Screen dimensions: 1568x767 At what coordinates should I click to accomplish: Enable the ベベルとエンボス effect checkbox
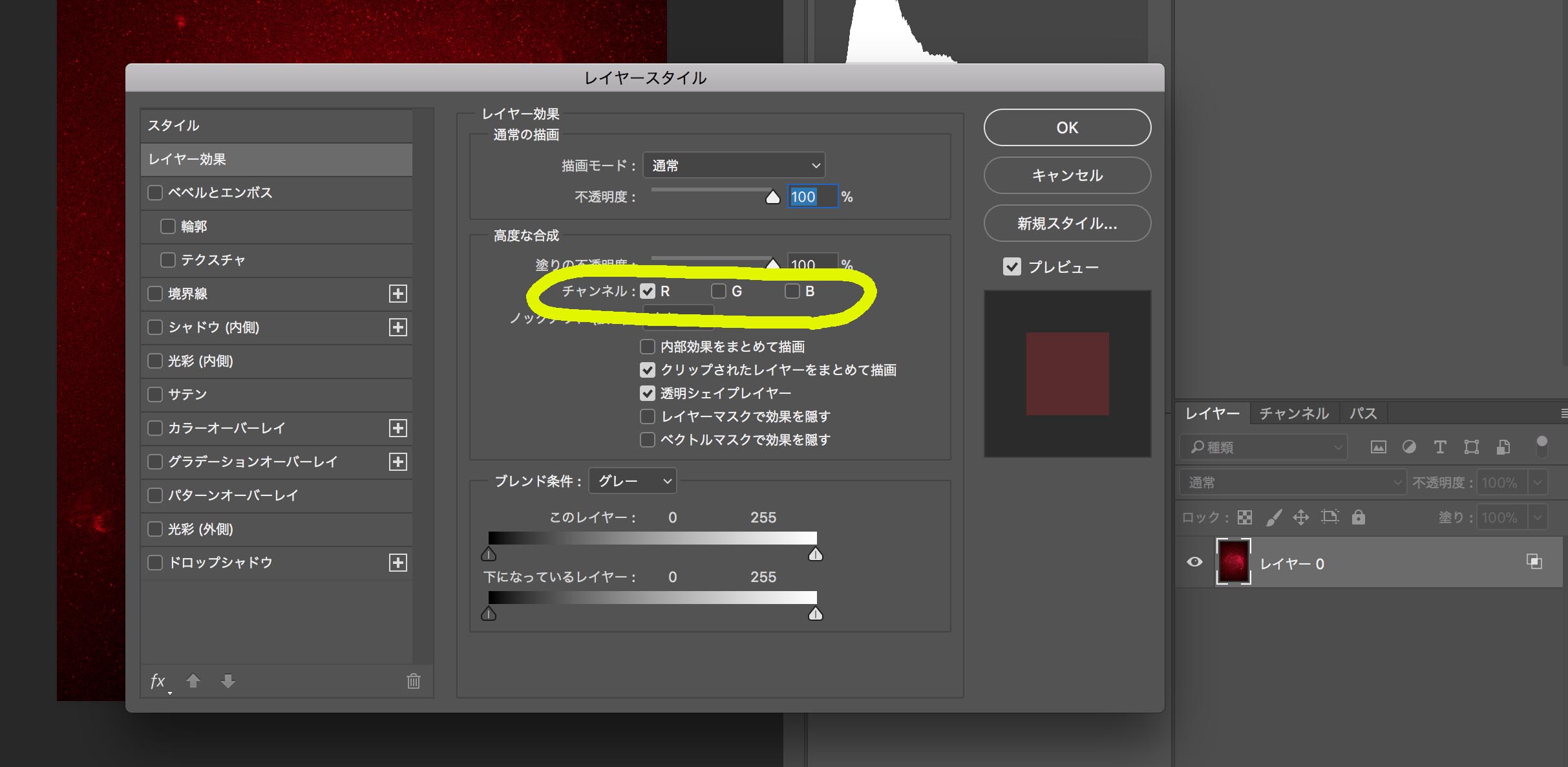[x=155, y=193]
